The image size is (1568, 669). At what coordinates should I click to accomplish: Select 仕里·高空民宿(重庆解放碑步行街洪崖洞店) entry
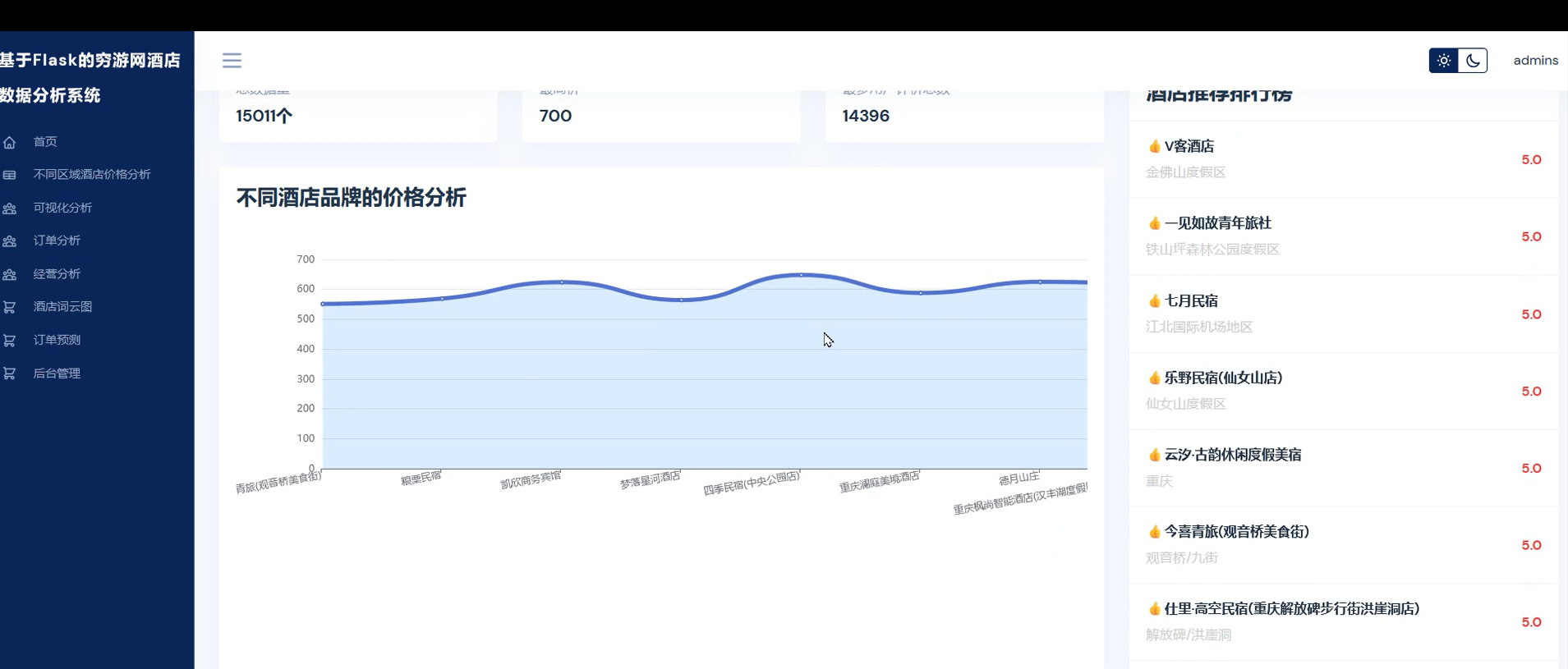pos(1292,609)
